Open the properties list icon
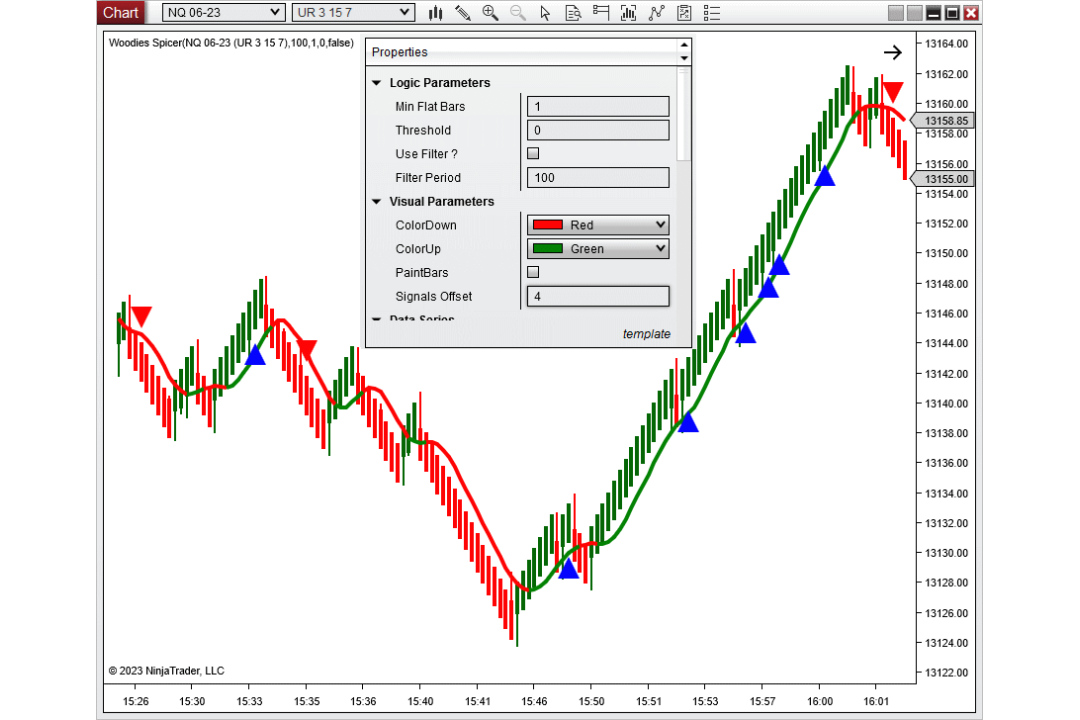Screen dimensions: 1080x720 (x=712, y=13)
